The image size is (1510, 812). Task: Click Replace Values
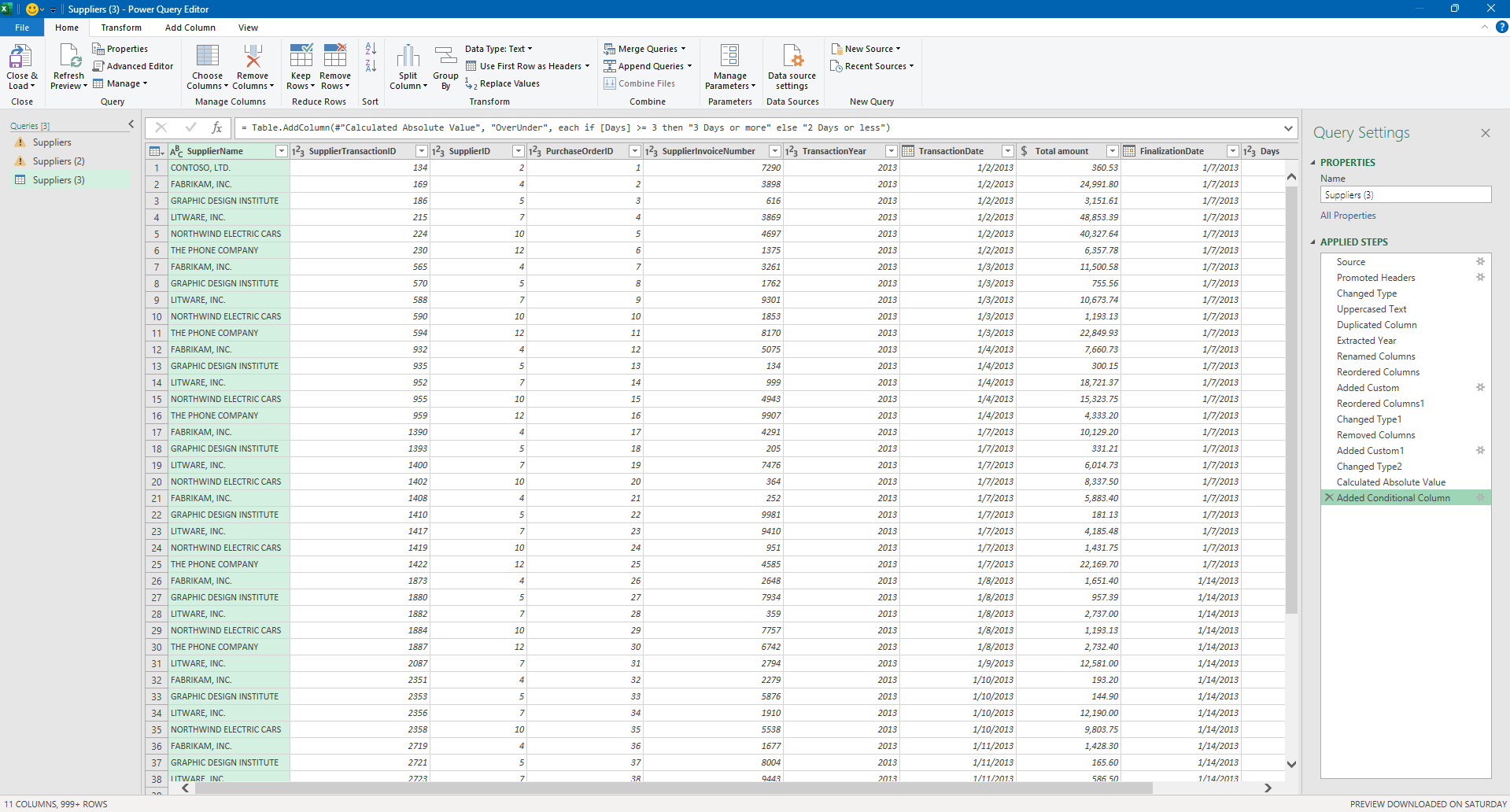(x=503, y=83)
